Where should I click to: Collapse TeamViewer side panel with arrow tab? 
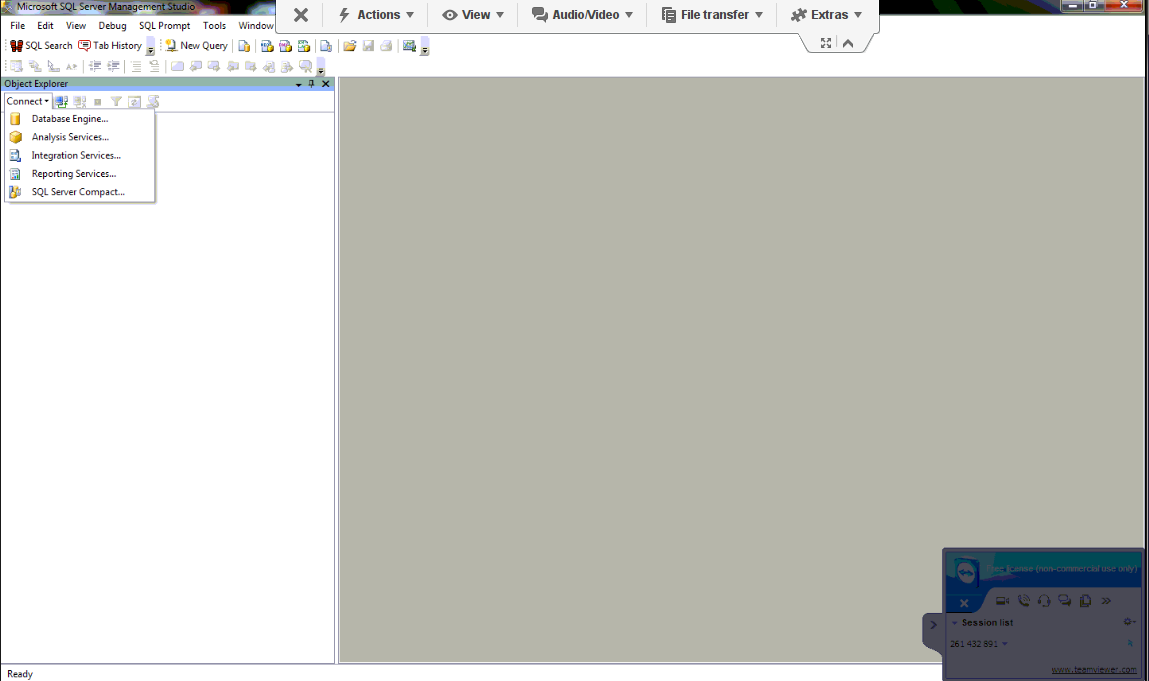click(x=933, y=625)
